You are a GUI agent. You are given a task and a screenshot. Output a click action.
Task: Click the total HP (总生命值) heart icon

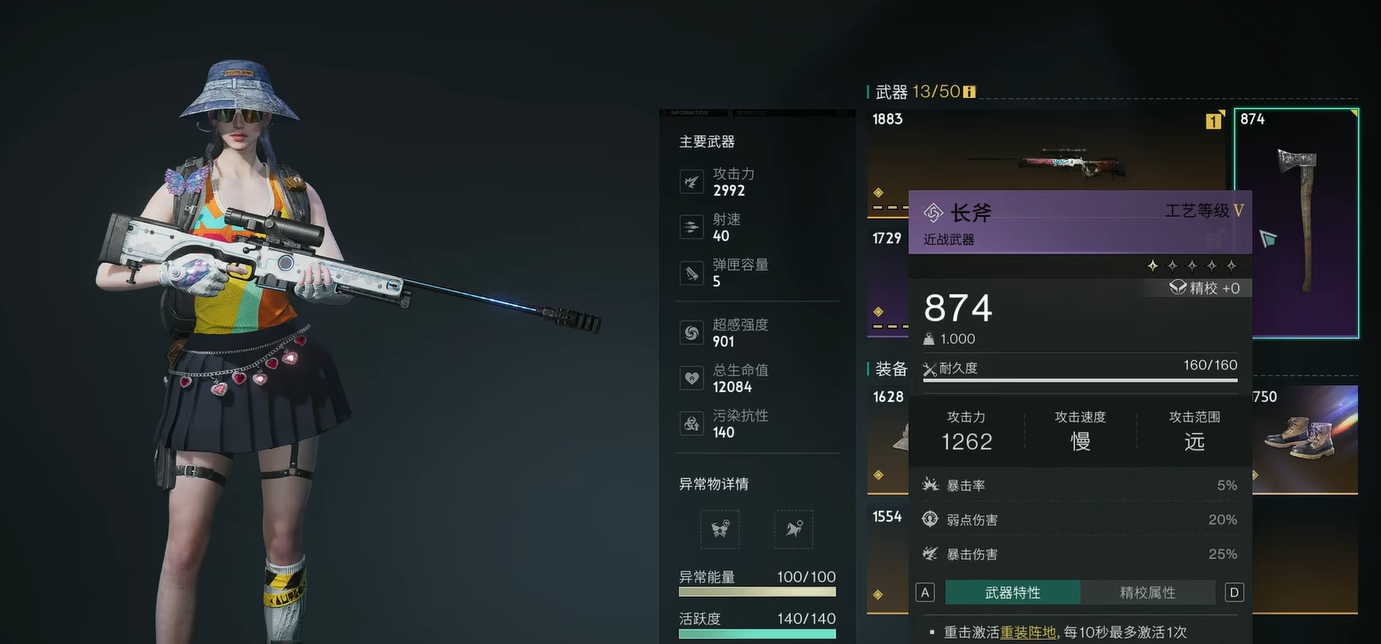coord(691,378)
